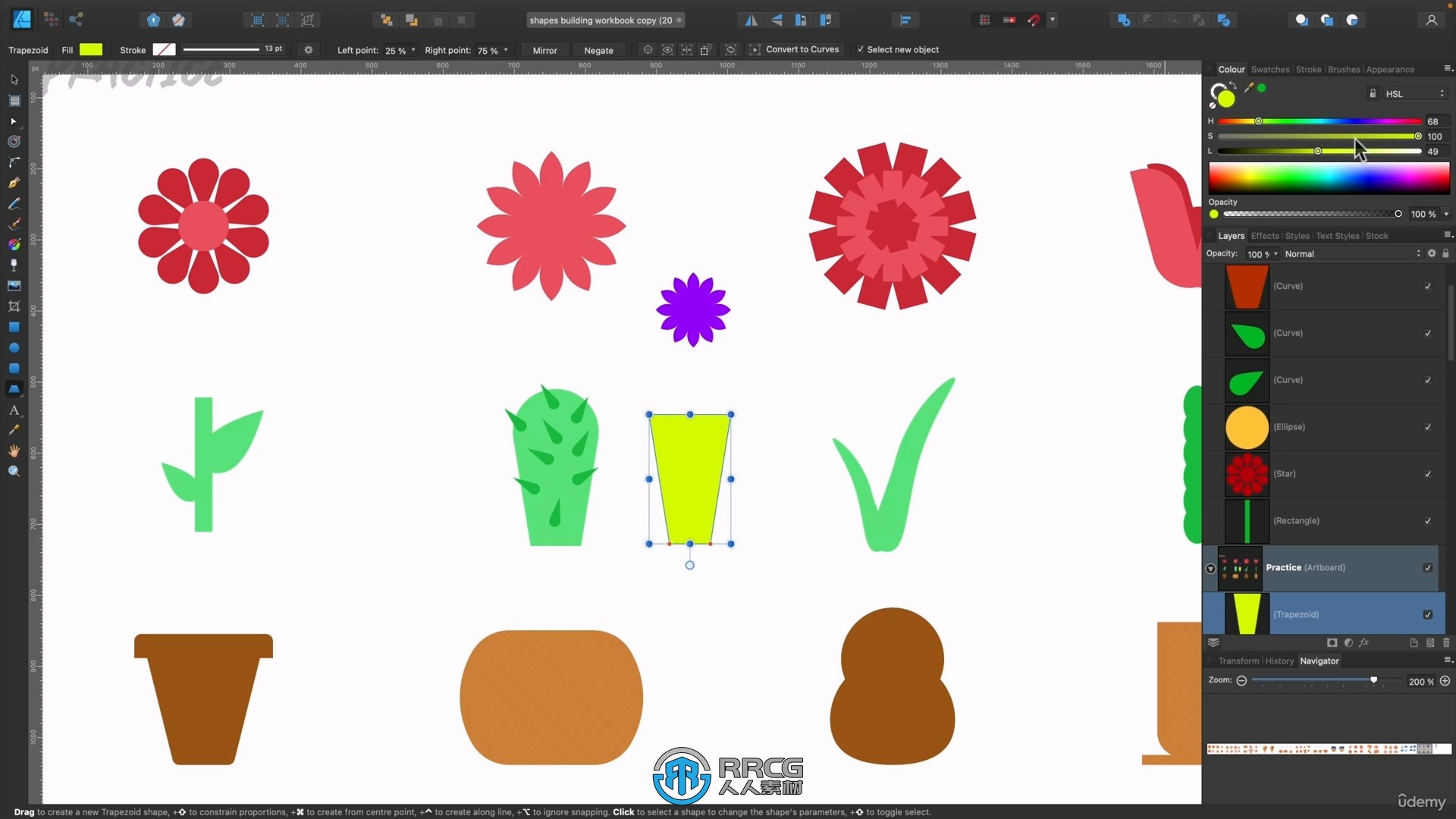Click the Stroke colour swatch in context bar
The image size is (1456, 819).
(x=164, y=49)
